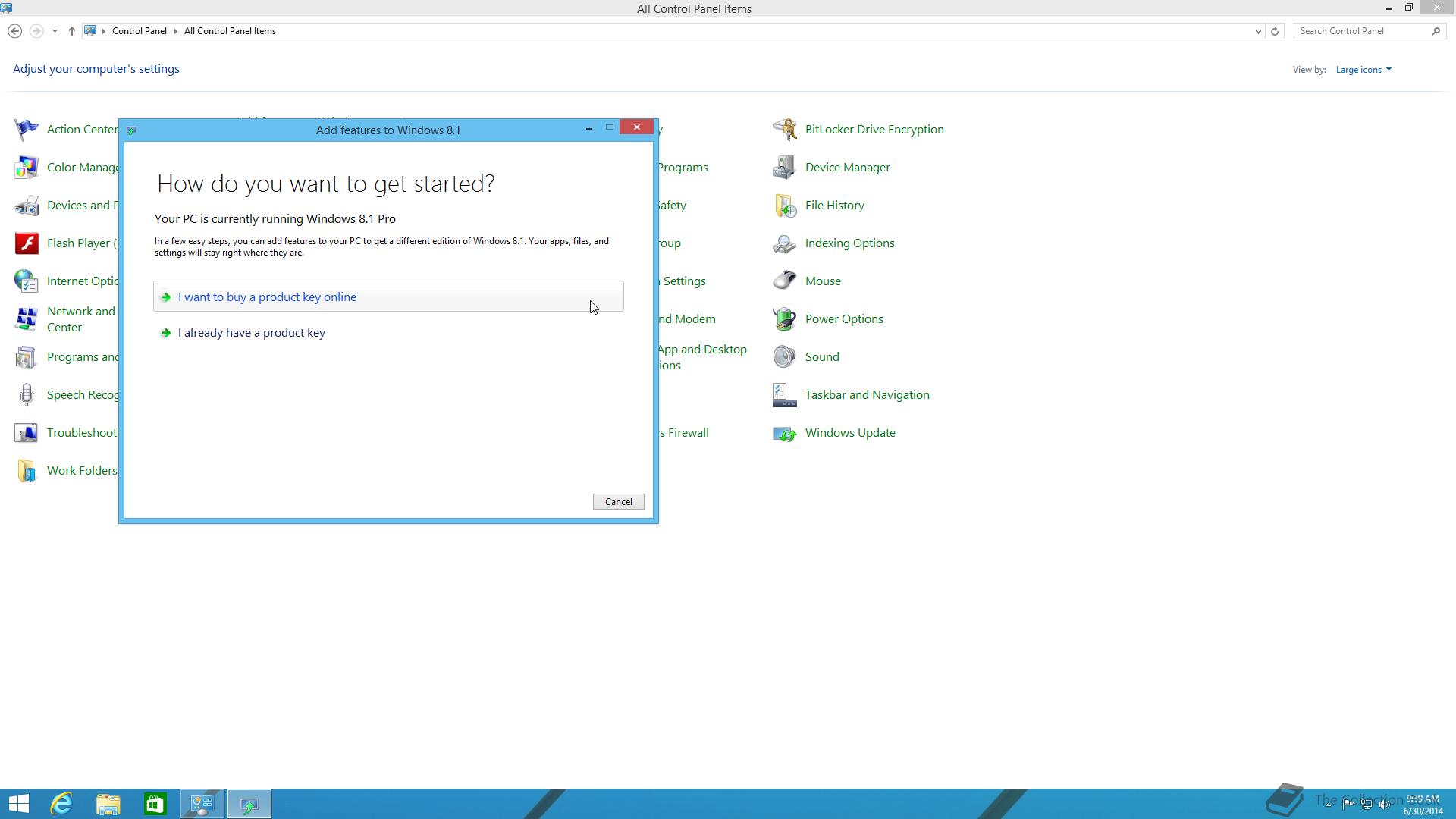Open recent locations dropdown arrow
Viewport: 1456px width, 819px height.
point(55,31)
